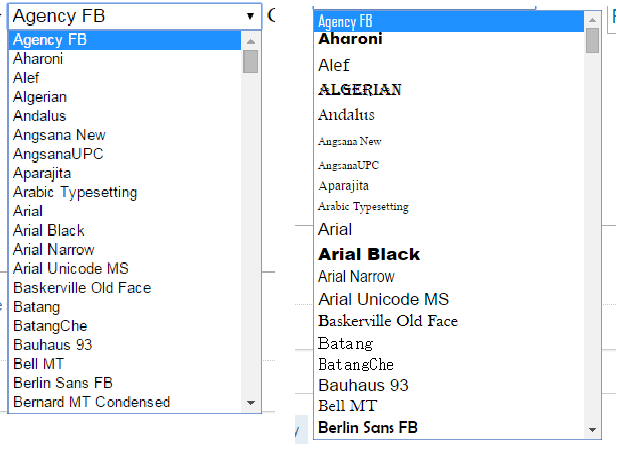
Task: Select Baskerville Old Face in left list
Action: click(x=82, y=287)
